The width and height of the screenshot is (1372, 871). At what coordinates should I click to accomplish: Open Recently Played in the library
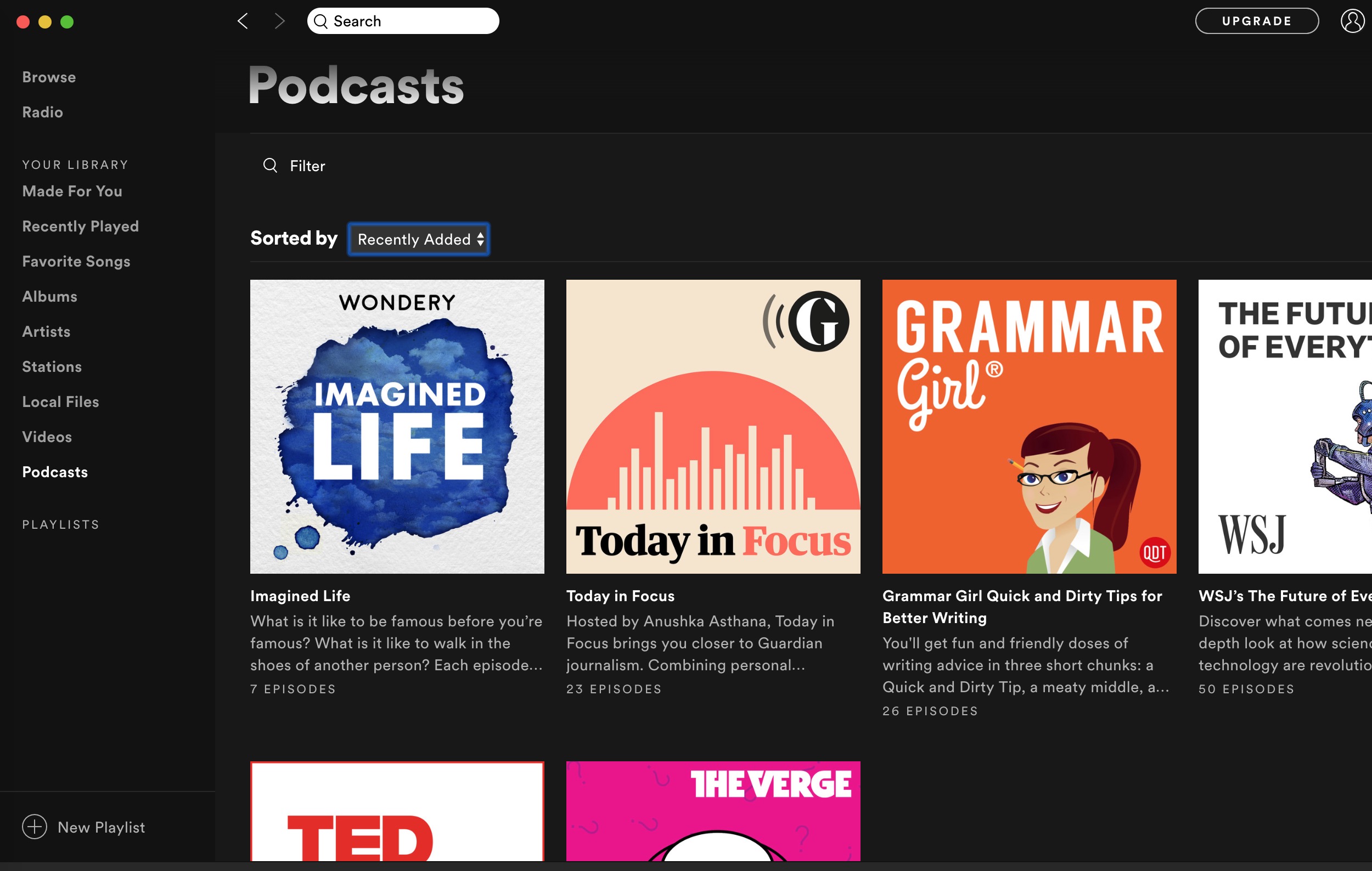80,227
